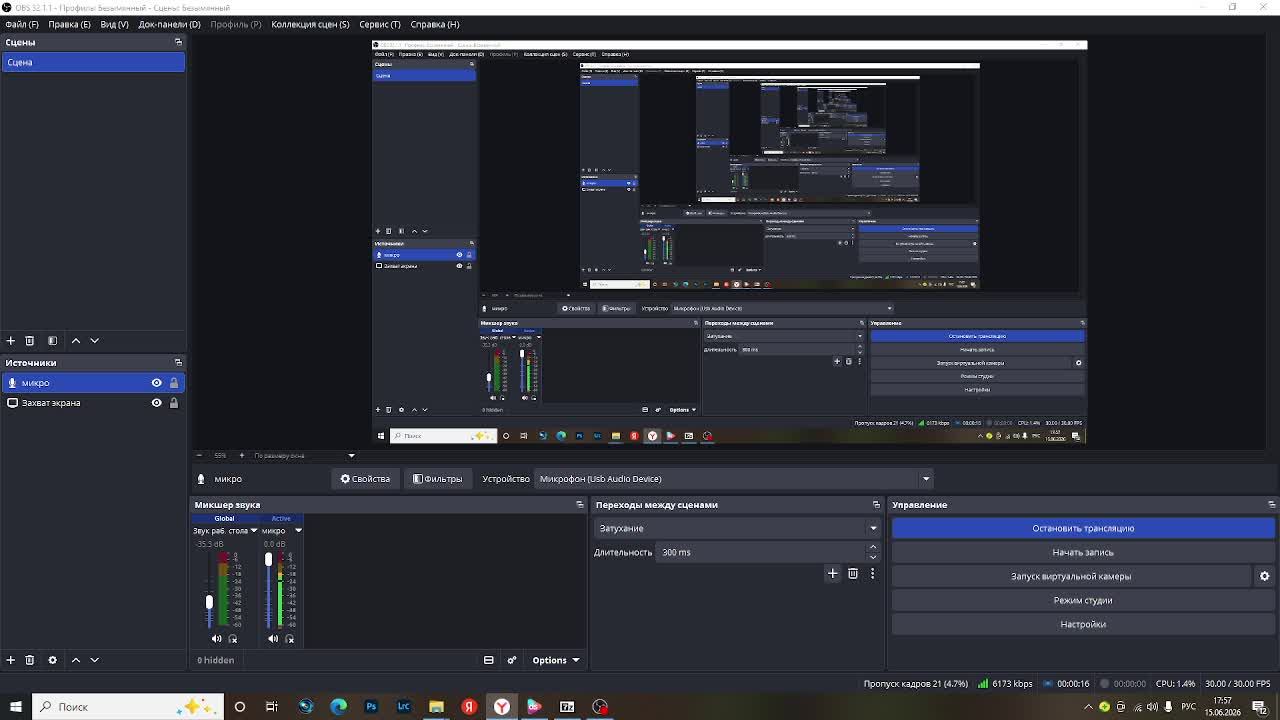The image size is (1280, 720).
Task: Switch mixer layout icon next to Options
Action: click(489, 660)
